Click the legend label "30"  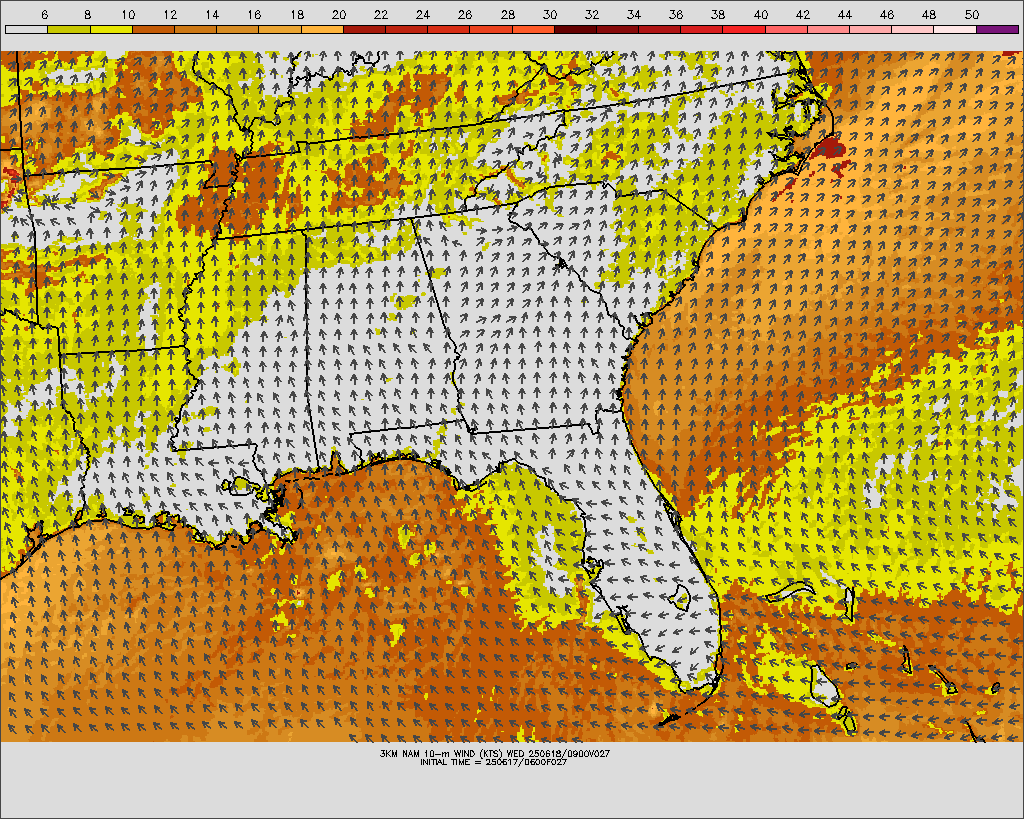(x=550, y=14)
